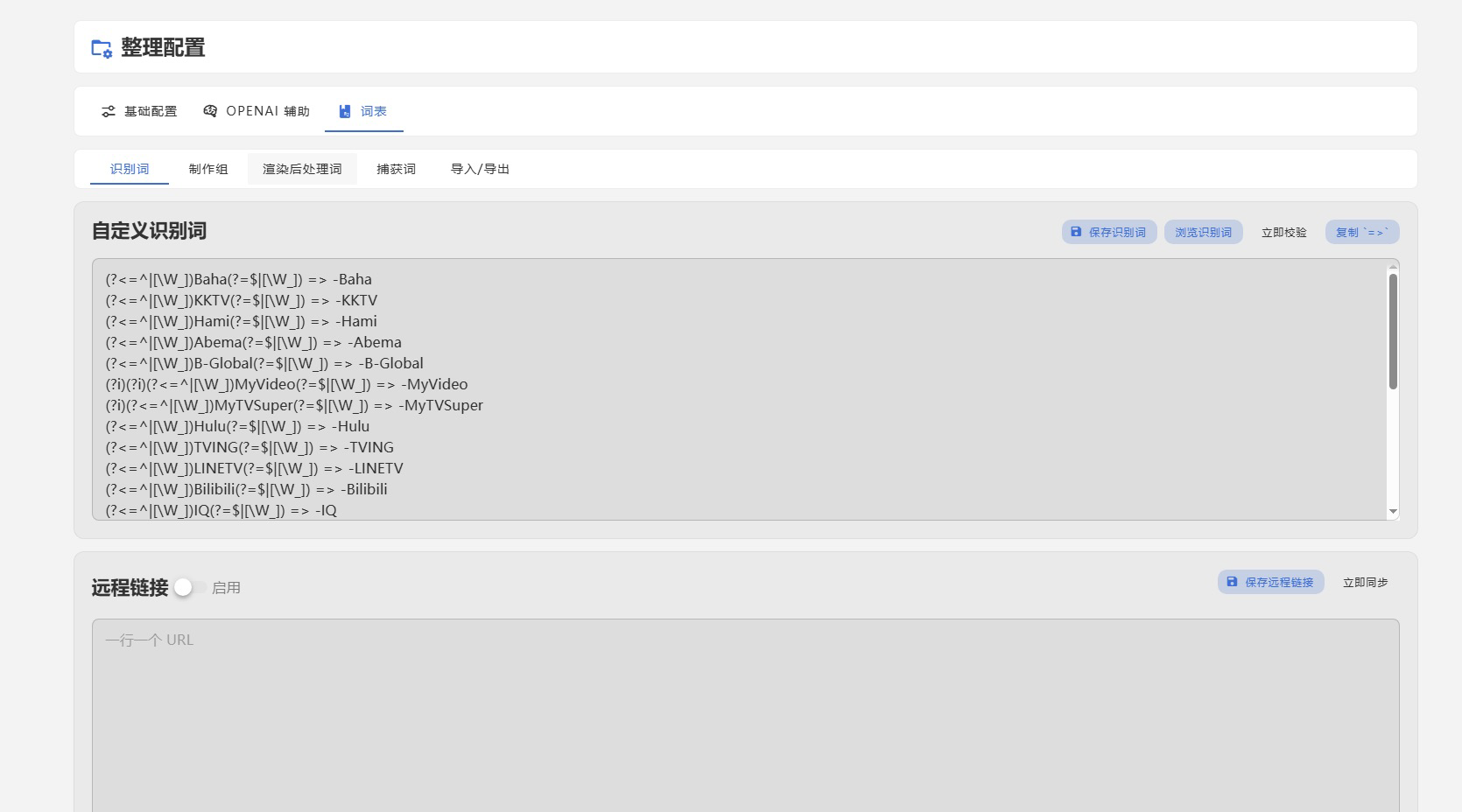Click the Baha rule line

point(239,279)
